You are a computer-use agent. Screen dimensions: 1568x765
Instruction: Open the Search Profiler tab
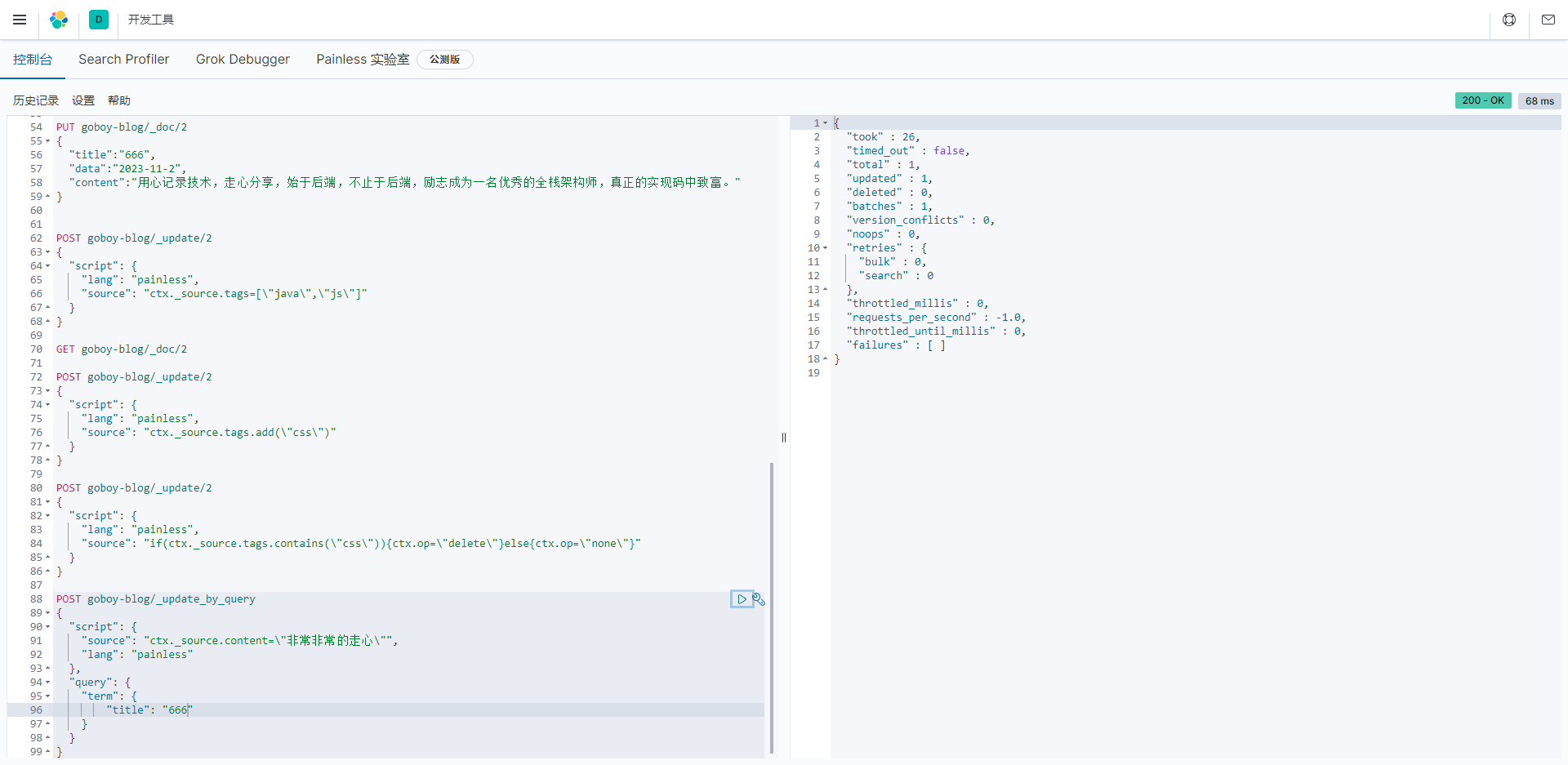tap(124, 60)
